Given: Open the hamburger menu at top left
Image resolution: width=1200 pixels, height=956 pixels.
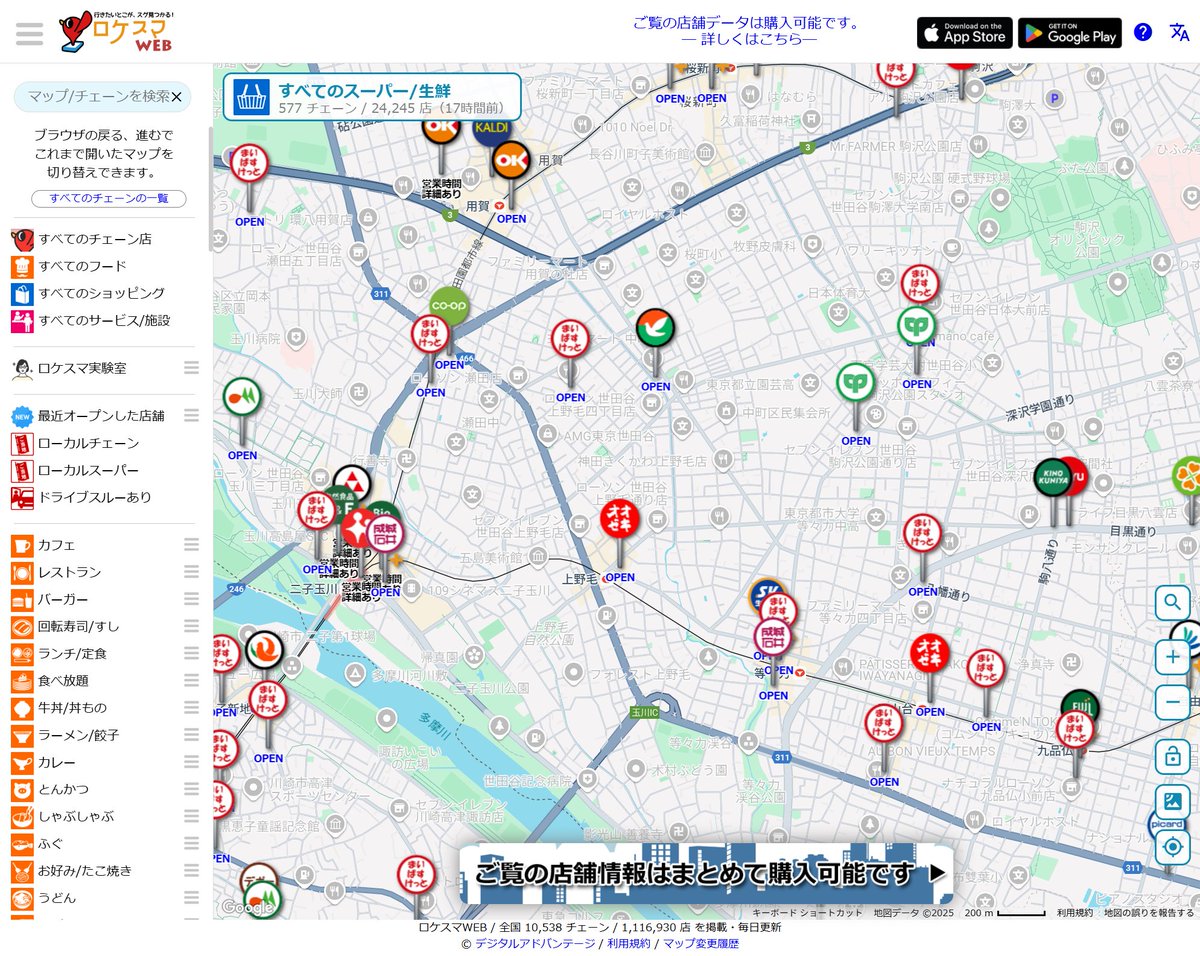Looking at the screenshot, I should coord(29,33).
